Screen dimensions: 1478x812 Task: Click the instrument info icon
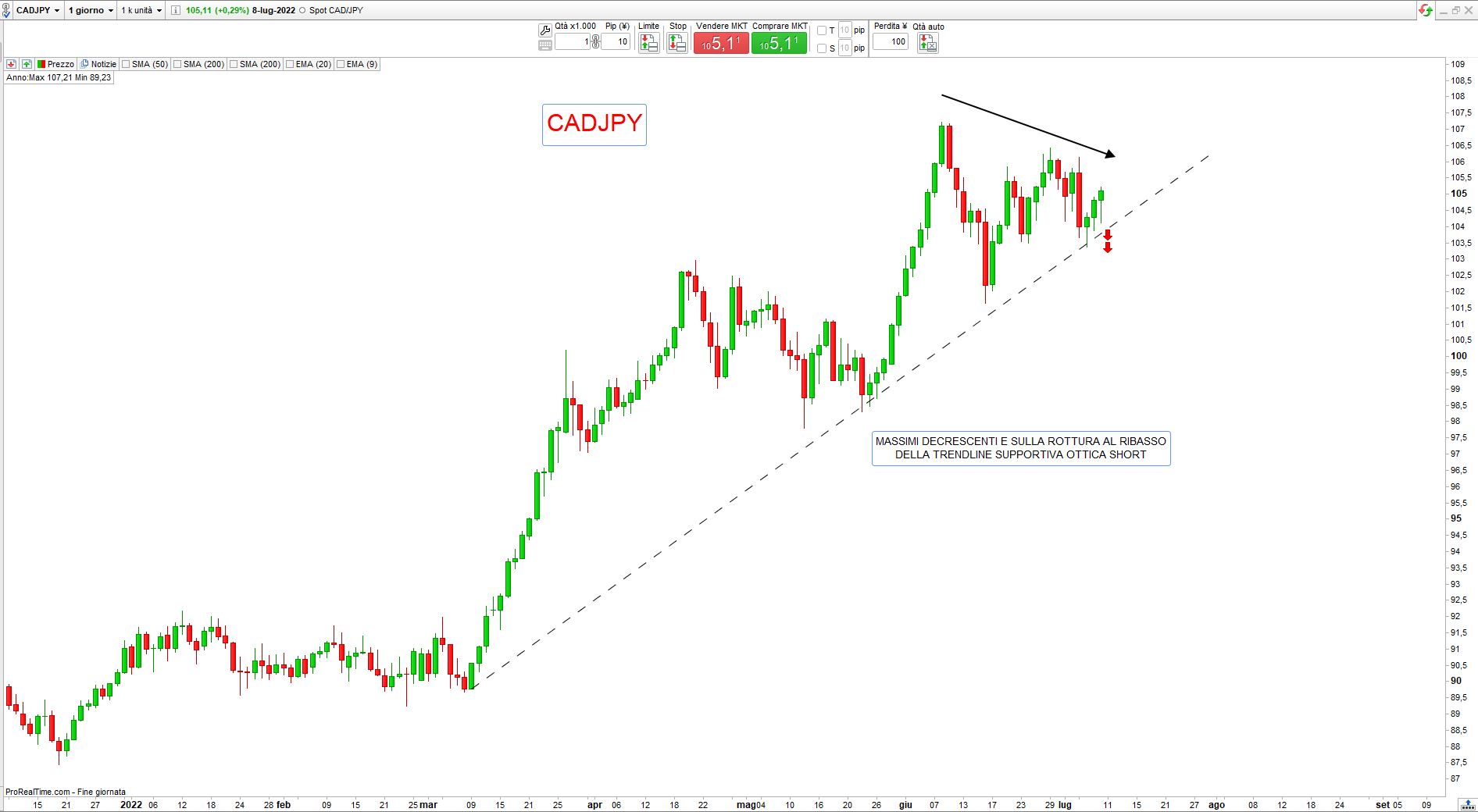coord(176,10)
